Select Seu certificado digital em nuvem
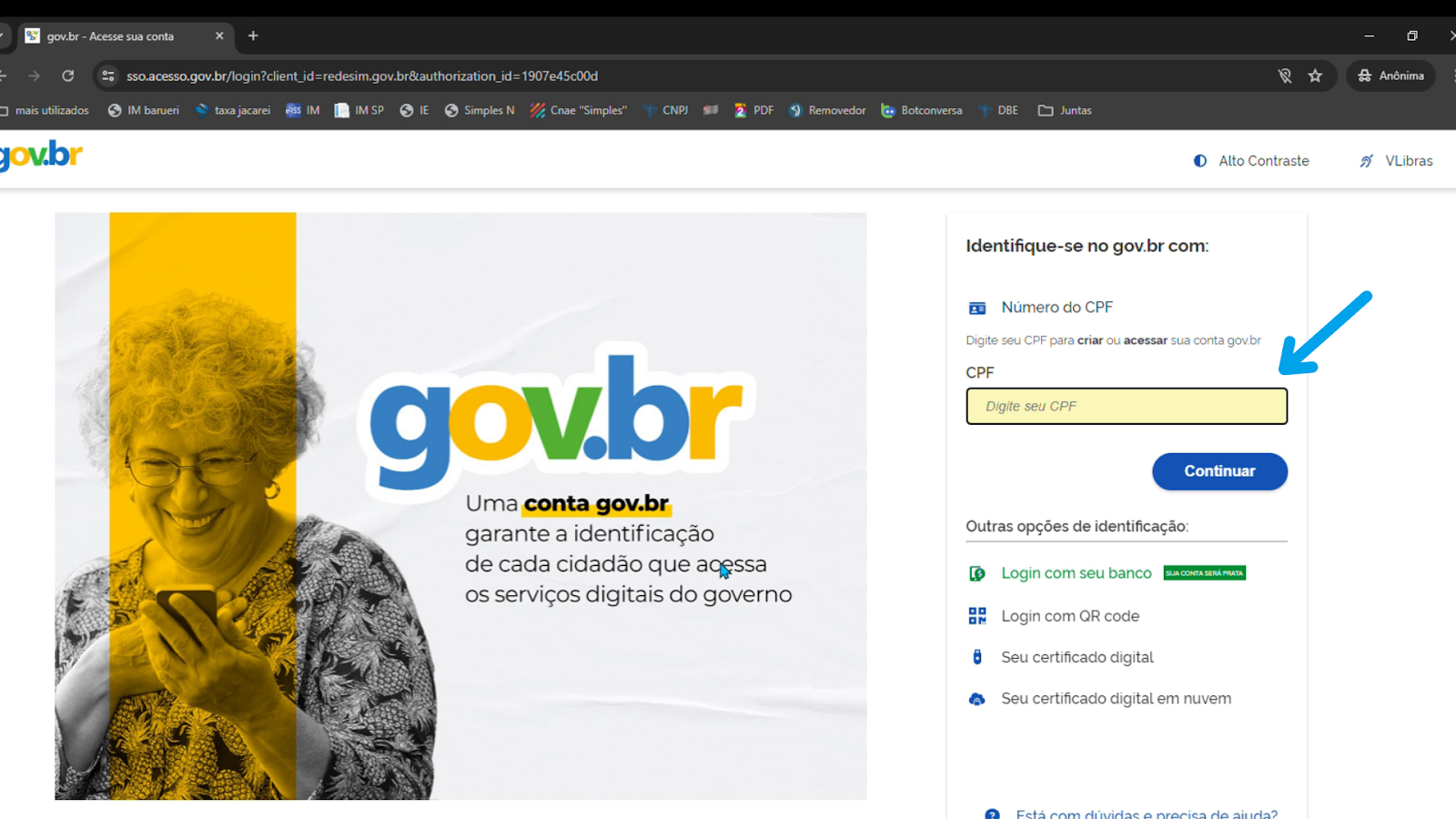 pos(1116,699)
